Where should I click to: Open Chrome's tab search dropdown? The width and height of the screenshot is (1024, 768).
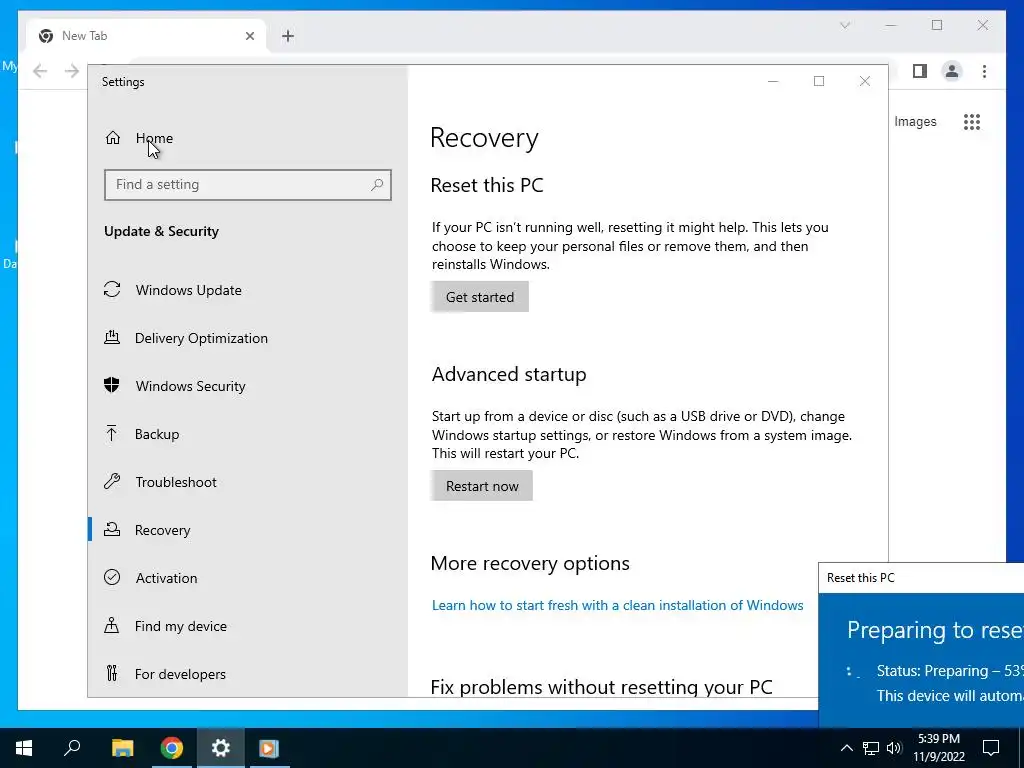[845, 25]
